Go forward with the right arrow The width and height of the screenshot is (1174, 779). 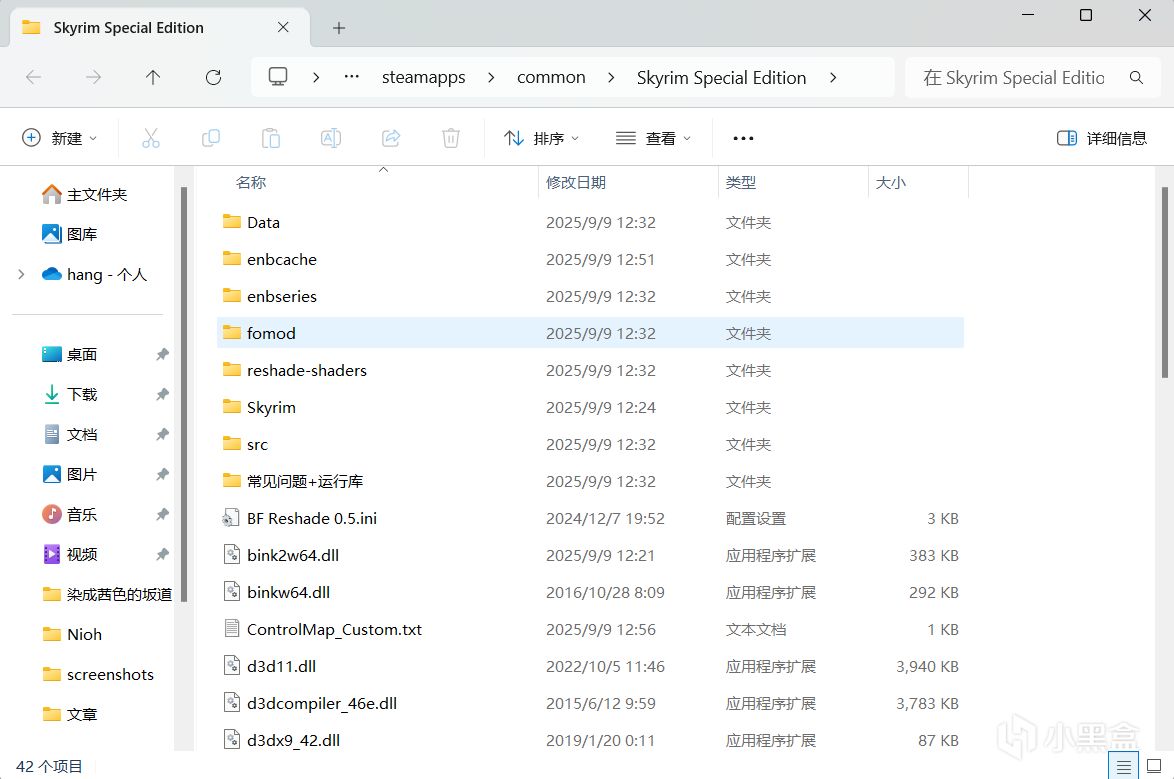pyautogui.click(x=93, y=77)
